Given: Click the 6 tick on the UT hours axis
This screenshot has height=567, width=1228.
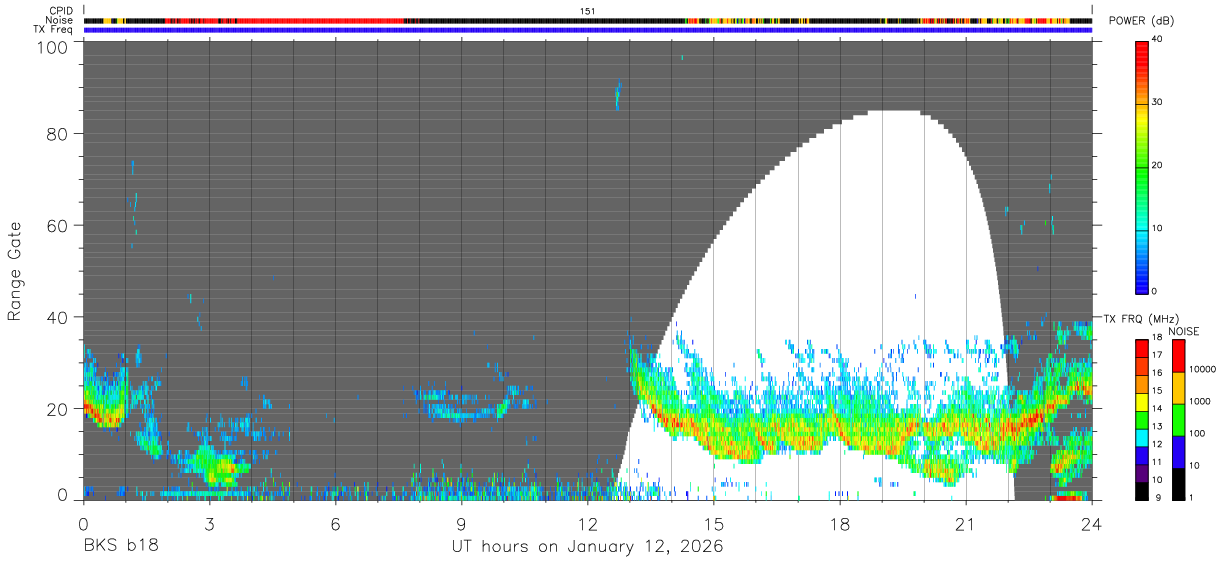Looking at the screenshot, I should pyautogui.click(x=335, y=522).
